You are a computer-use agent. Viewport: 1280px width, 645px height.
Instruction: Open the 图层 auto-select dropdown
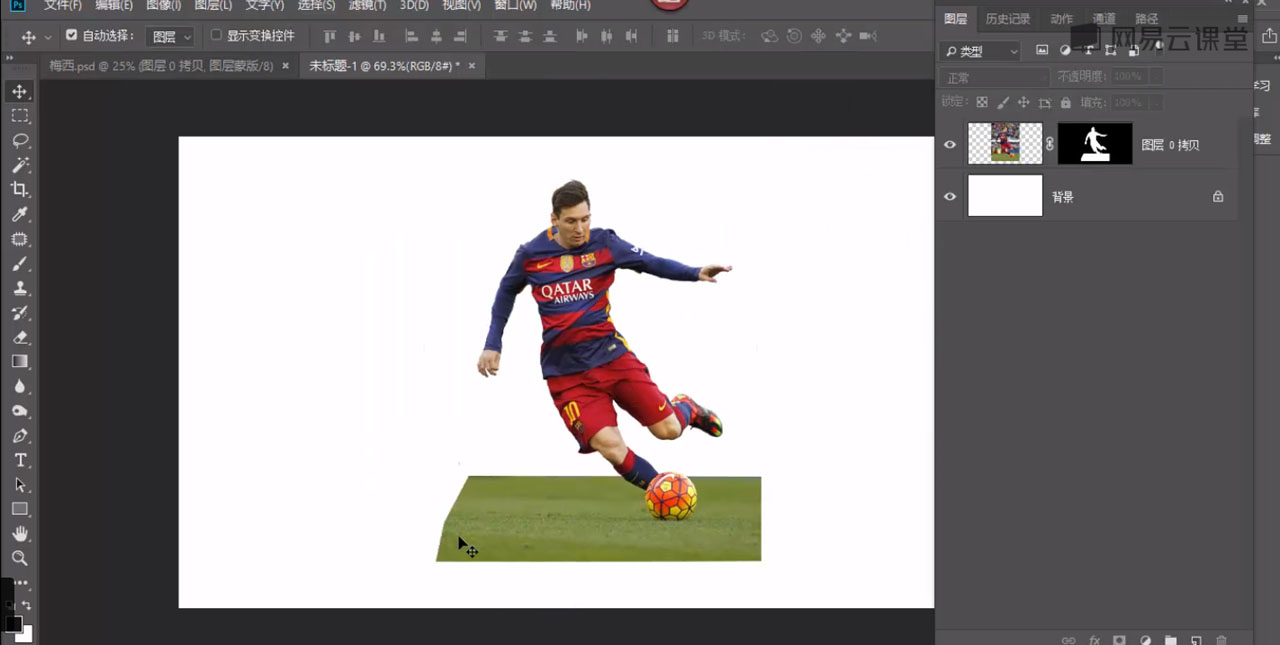pos(172,36)
